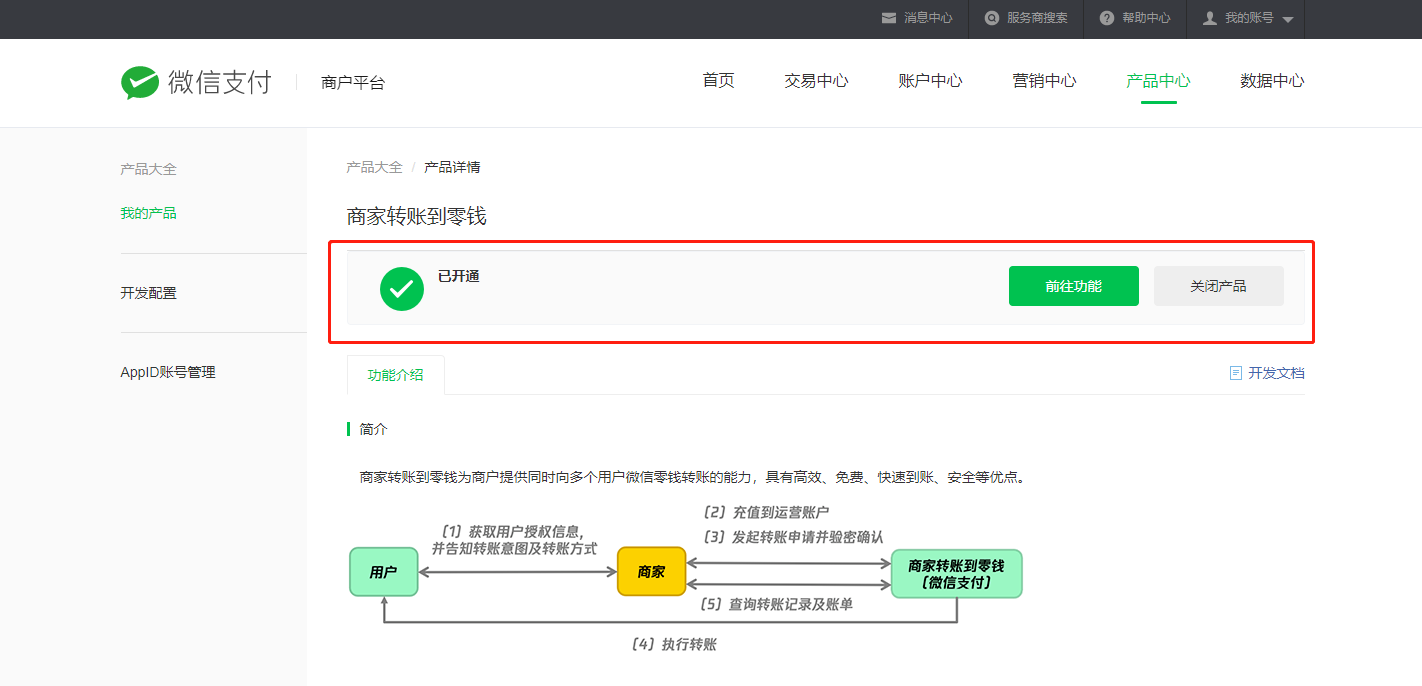Switch to 营销中心 navigation tab
Viewport: 1422px width, 686px height.
pos(1045,81)
